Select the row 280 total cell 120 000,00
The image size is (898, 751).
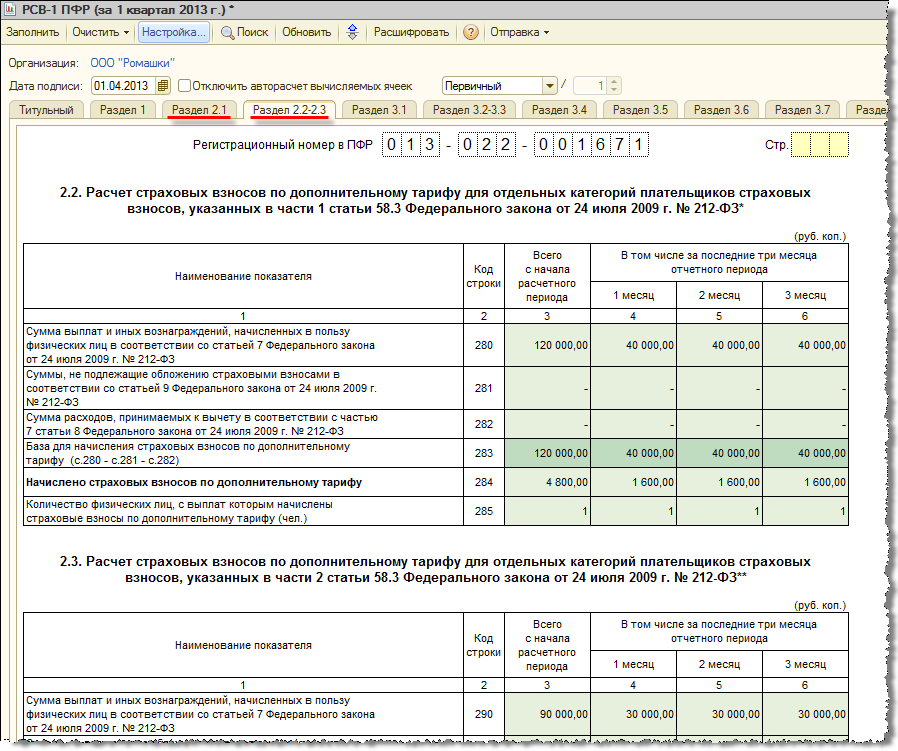548,345
